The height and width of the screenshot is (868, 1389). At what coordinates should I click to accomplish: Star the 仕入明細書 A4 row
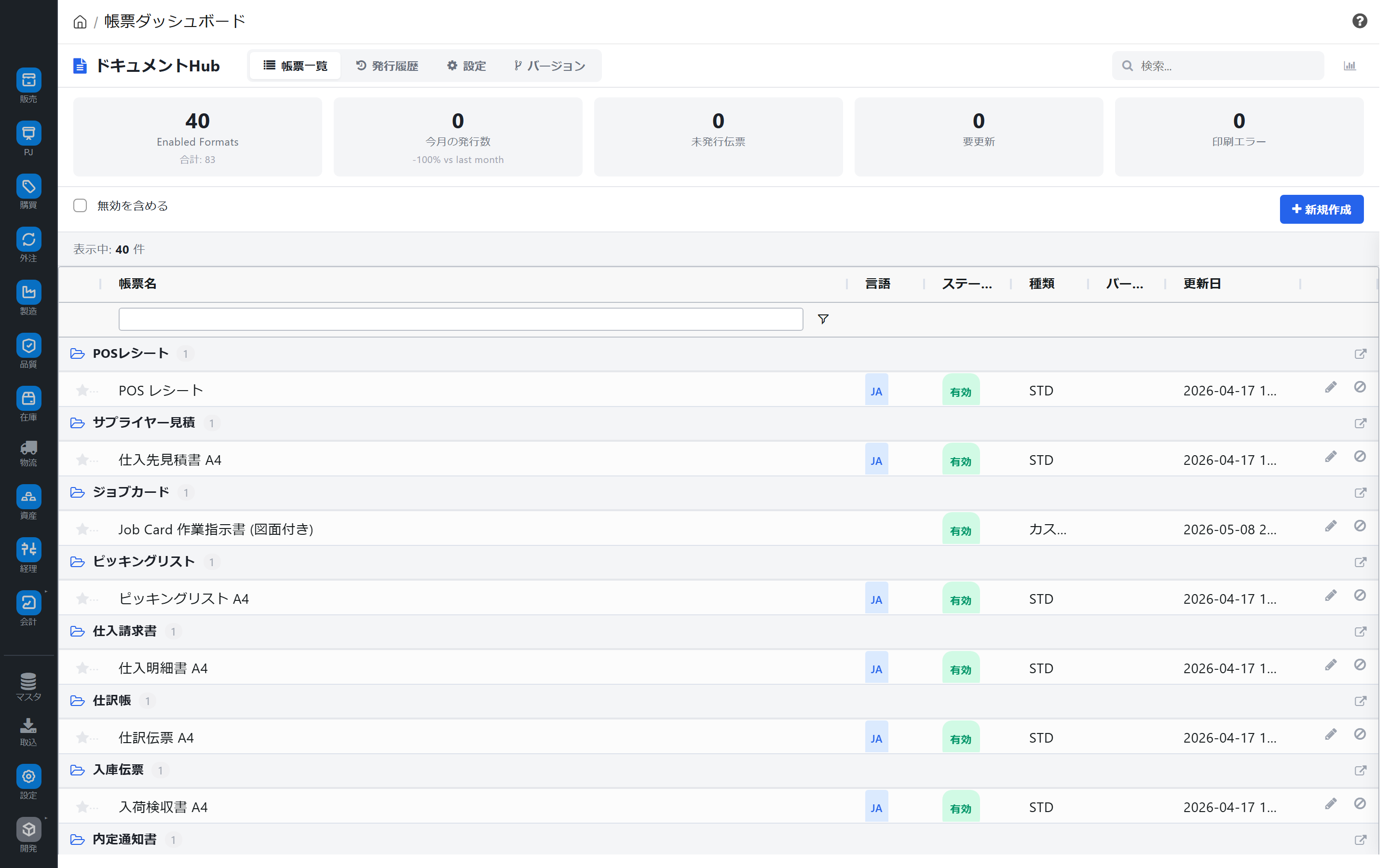82,669
